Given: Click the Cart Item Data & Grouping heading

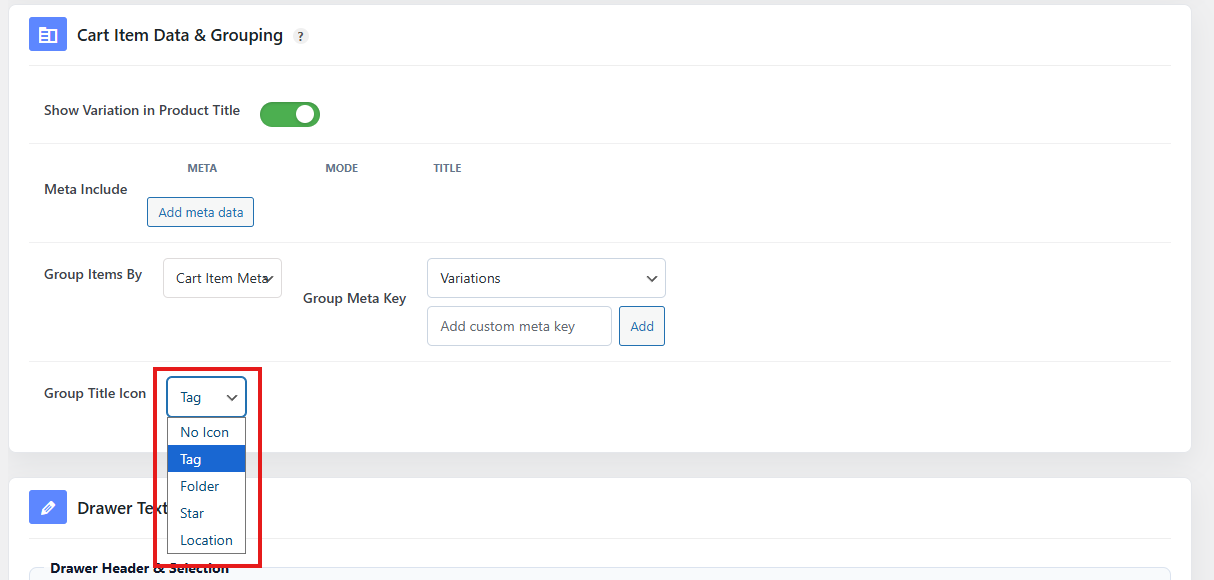Looking at the screenshot, I should 180,36.
